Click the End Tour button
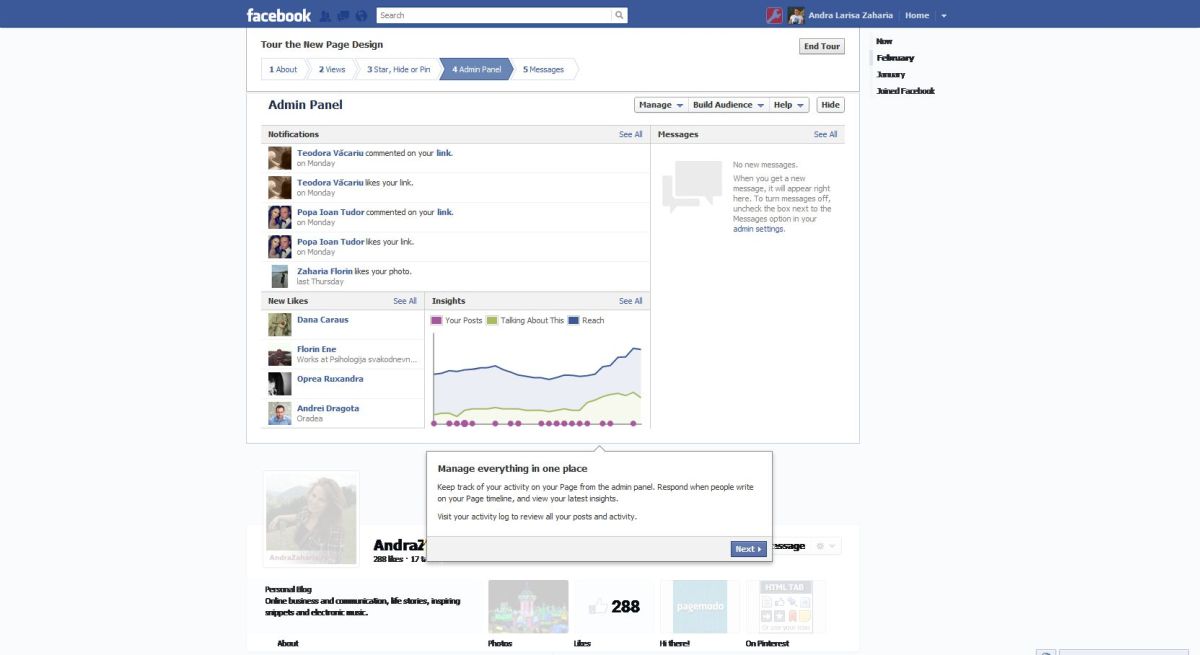Screen dimensions: 1200x655 pos(822,47)
